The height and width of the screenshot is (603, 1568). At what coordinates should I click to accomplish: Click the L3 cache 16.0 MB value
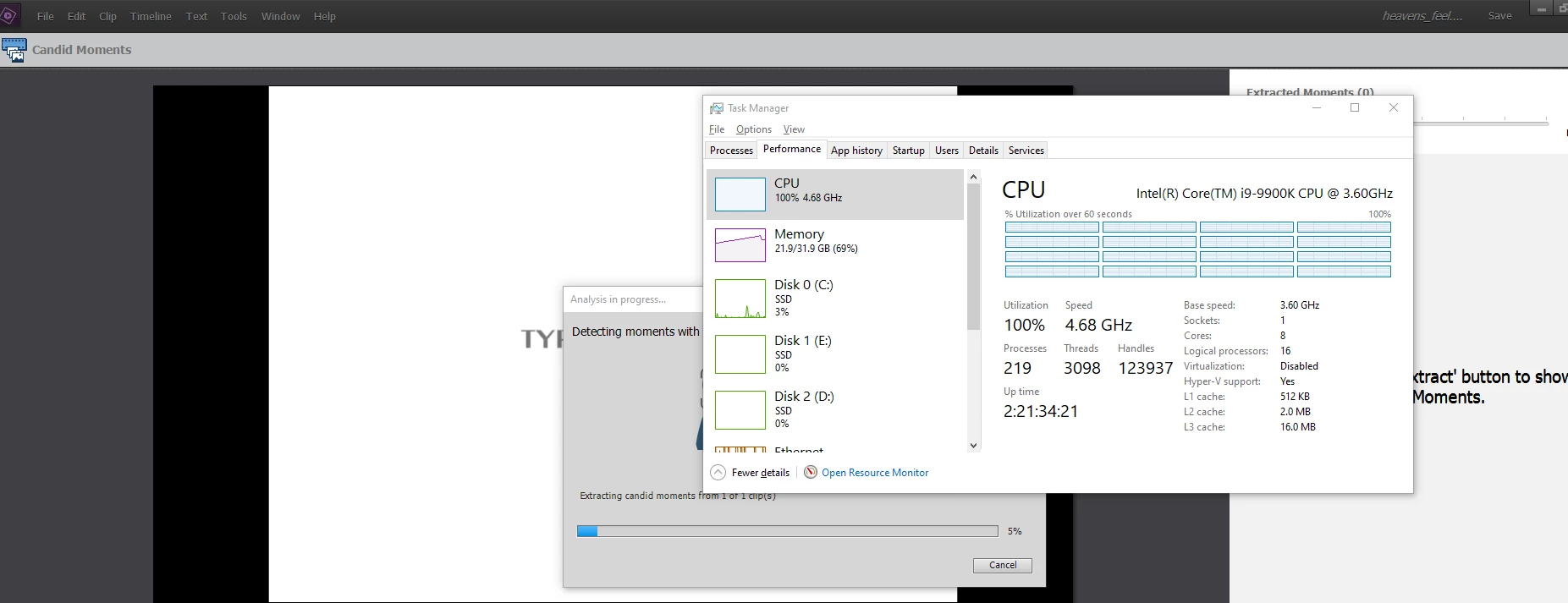pyautogui.click(x=1298, y=427)
